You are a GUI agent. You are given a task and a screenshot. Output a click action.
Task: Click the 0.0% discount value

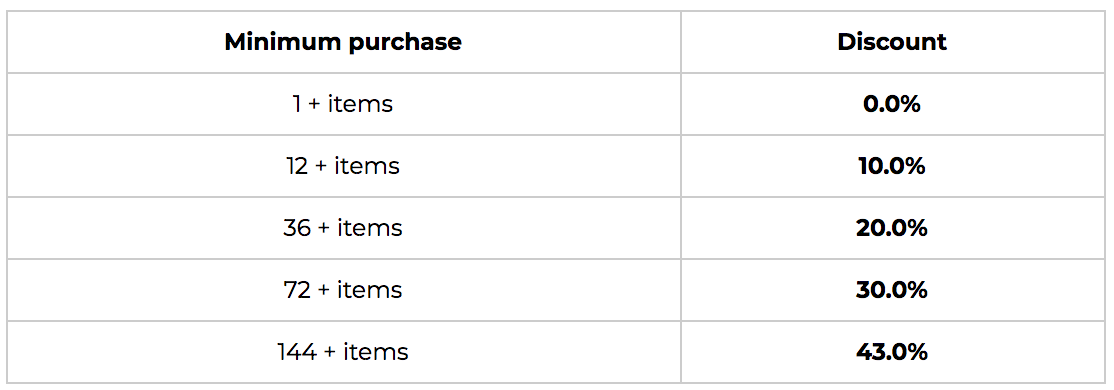pyautogui.click(x=892, y=104)
